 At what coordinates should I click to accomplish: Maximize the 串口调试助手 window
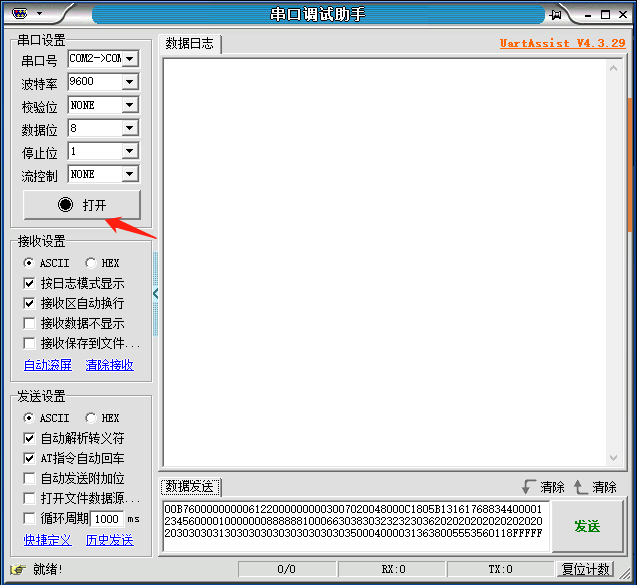(x=605, y=15)
